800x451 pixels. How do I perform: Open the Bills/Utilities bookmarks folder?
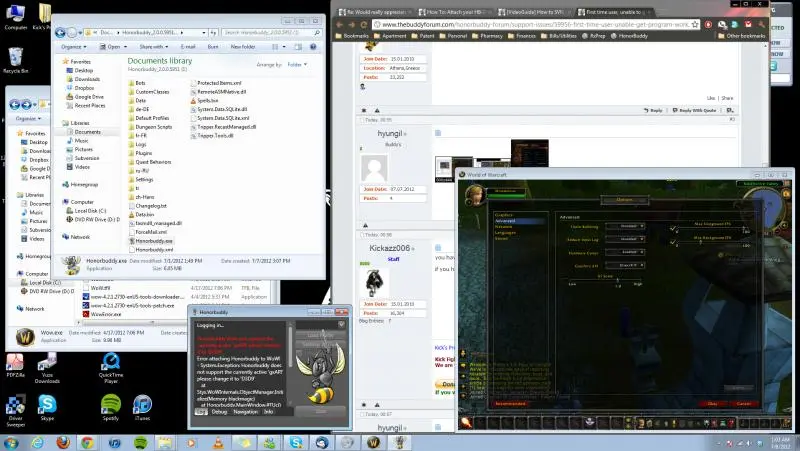[559, 36]
